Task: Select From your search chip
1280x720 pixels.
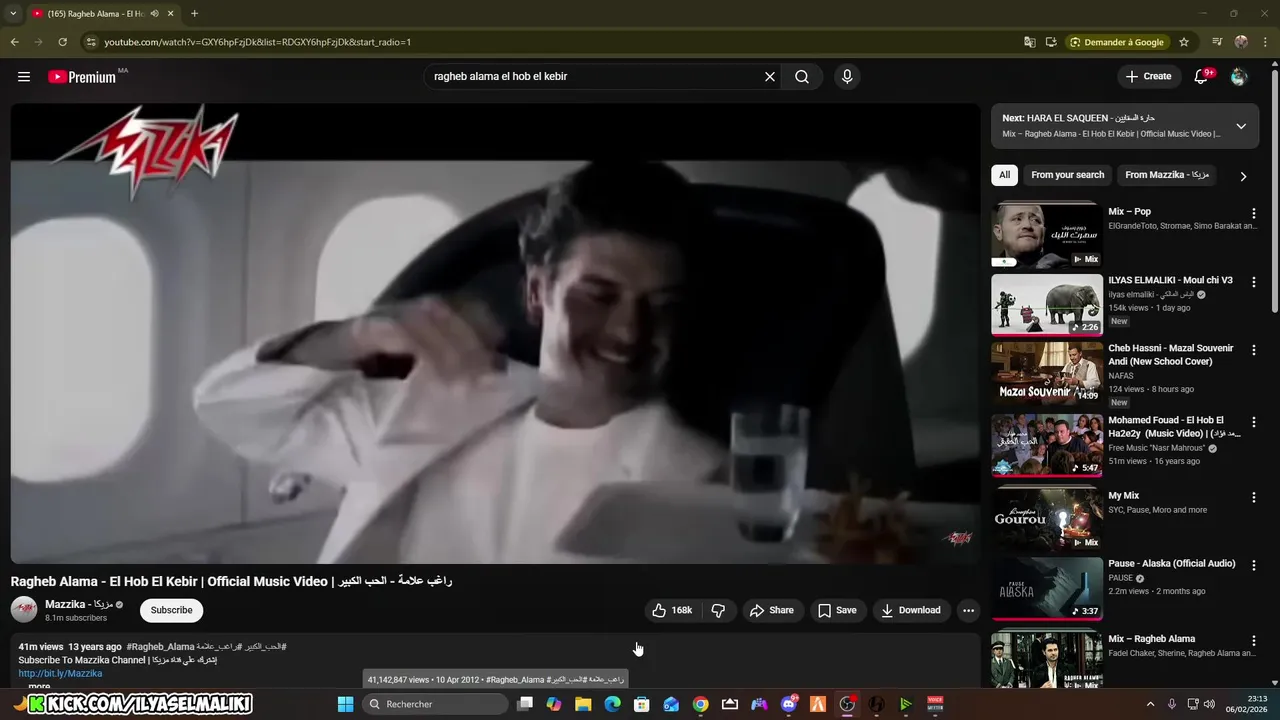Action: (x=1068, y=175)
